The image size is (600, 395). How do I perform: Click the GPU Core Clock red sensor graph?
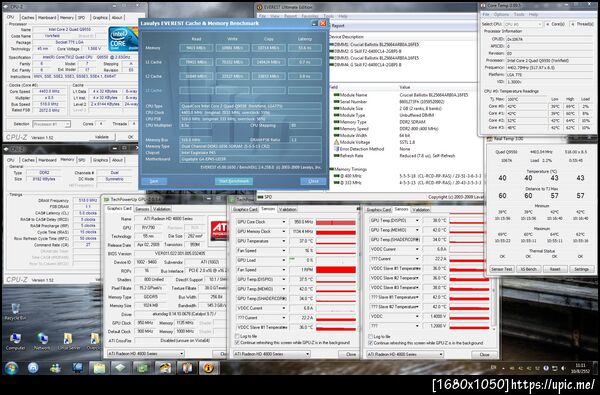coord(336,222)
